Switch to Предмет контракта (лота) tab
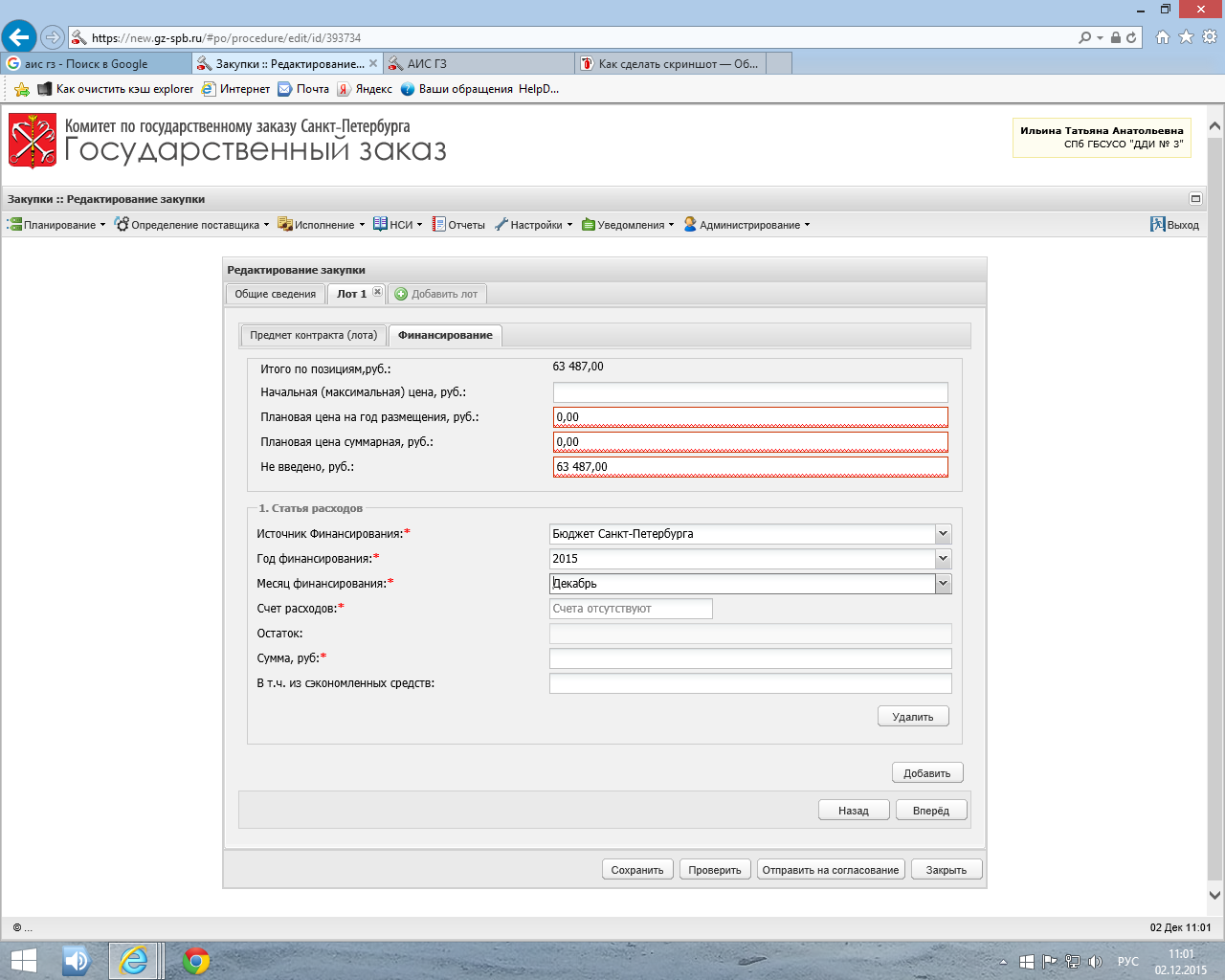Viewport: 1225px width, 980px height. pyautogui.click(x=314, y=335)
